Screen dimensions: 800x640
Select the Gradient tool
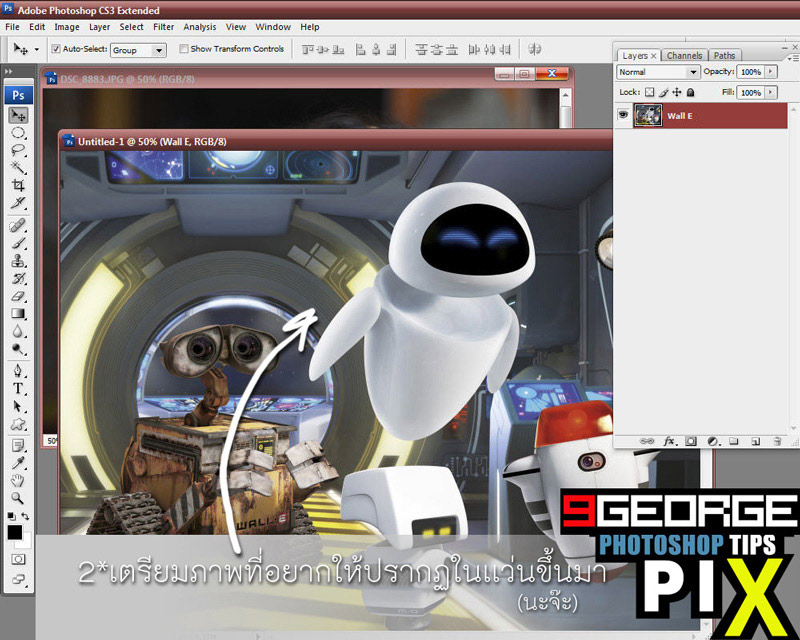point(18,314)
